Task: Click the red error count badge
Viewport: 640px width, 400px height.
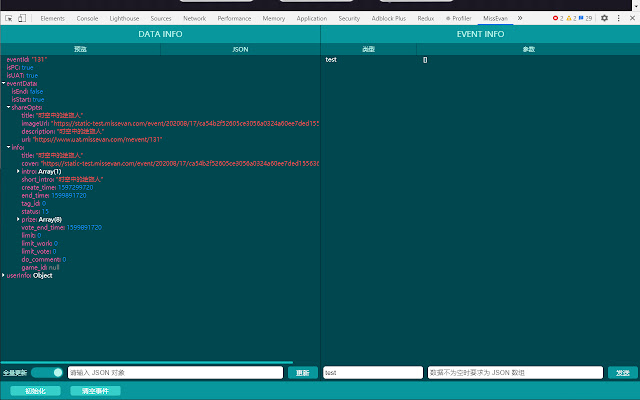Action: pyautogui.click(x=557, y=18)
